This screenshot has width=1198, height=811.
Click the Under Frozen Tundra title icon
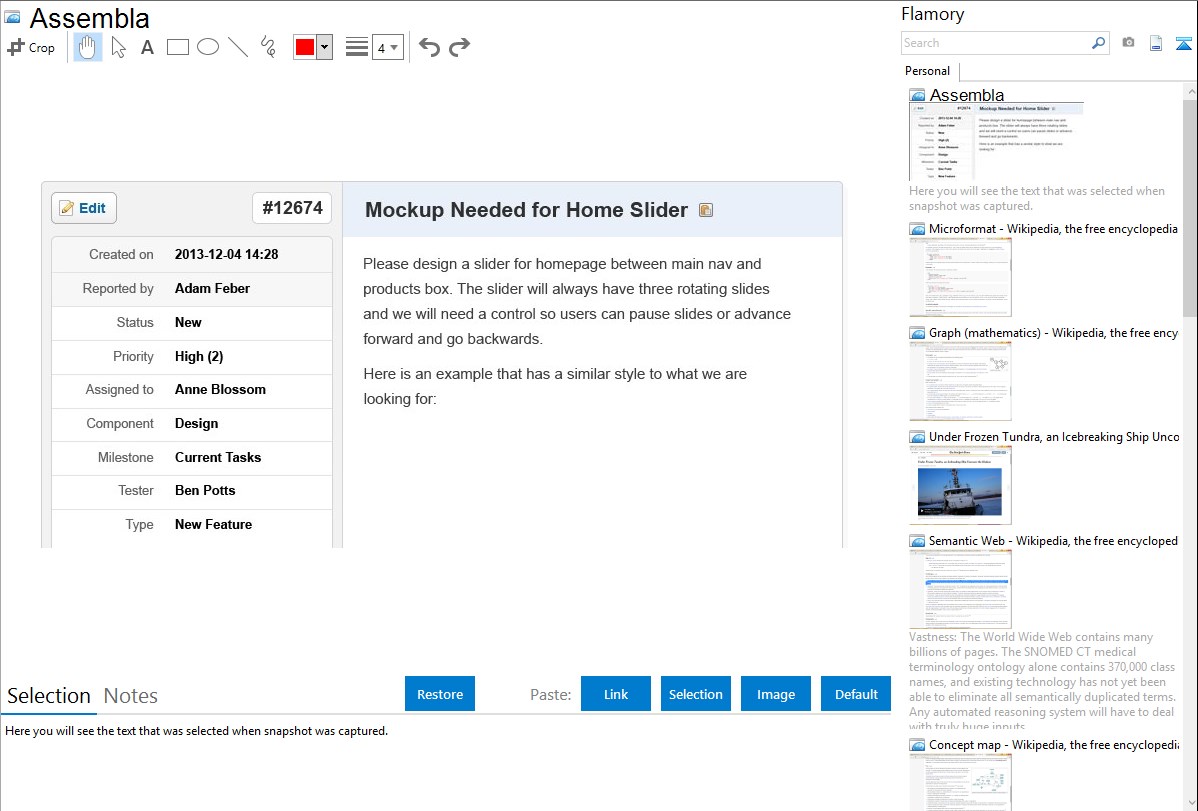pos(917,436)
